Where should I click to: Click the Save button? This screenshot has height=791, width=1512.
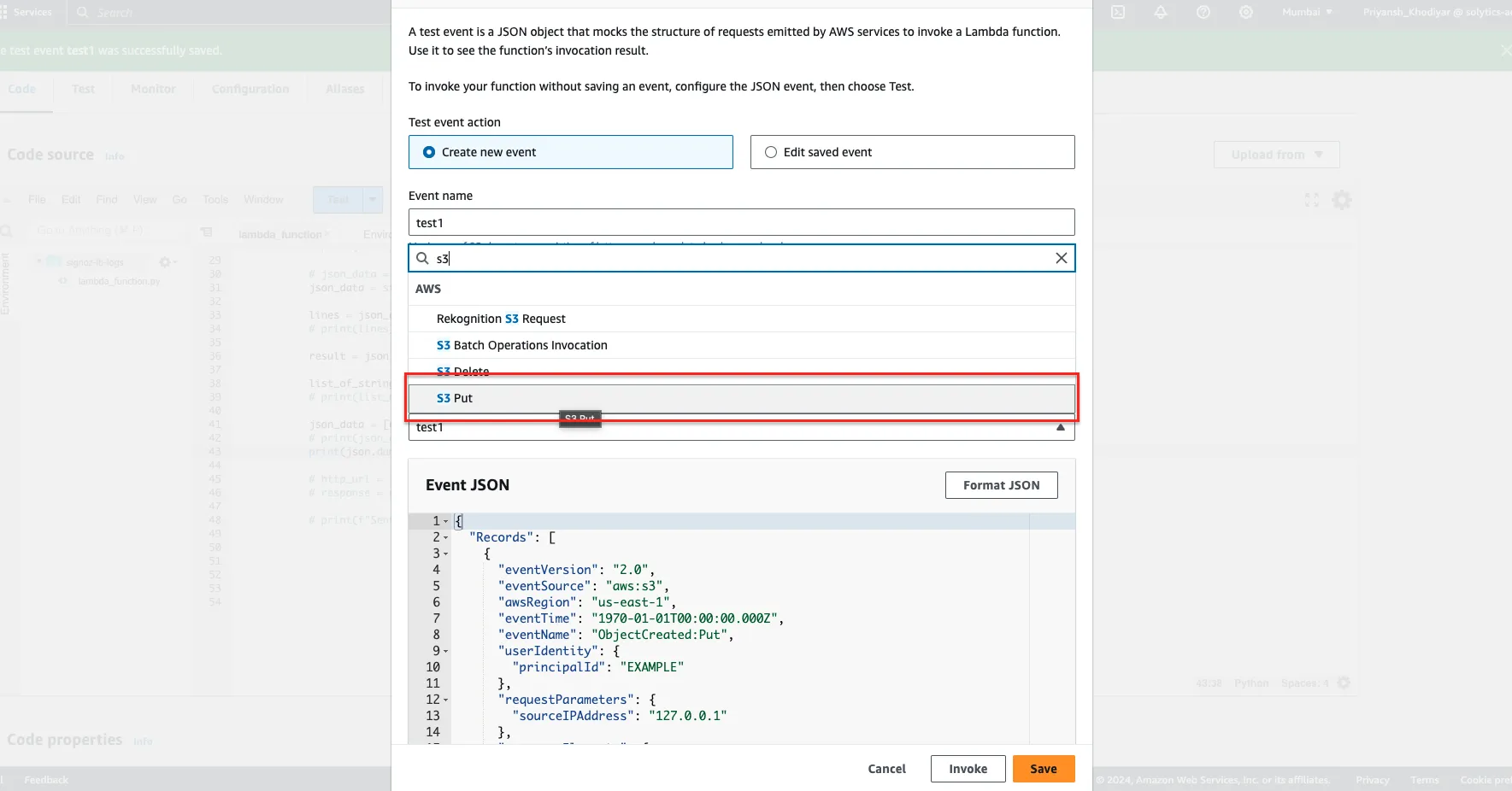1044,769
